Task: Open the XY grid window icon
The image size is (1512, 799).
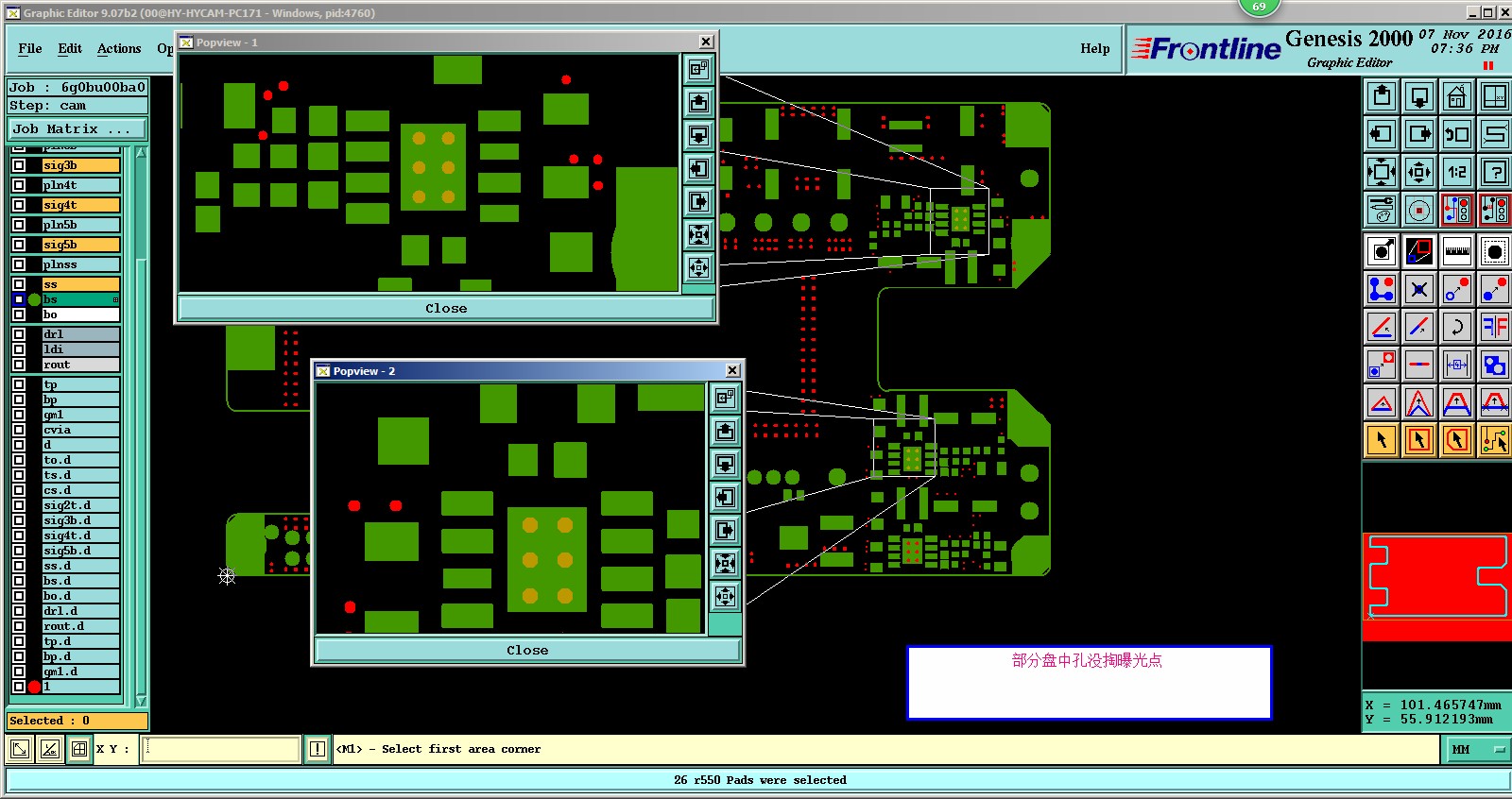Action: pyautogui.click(x=1495, y=96)
